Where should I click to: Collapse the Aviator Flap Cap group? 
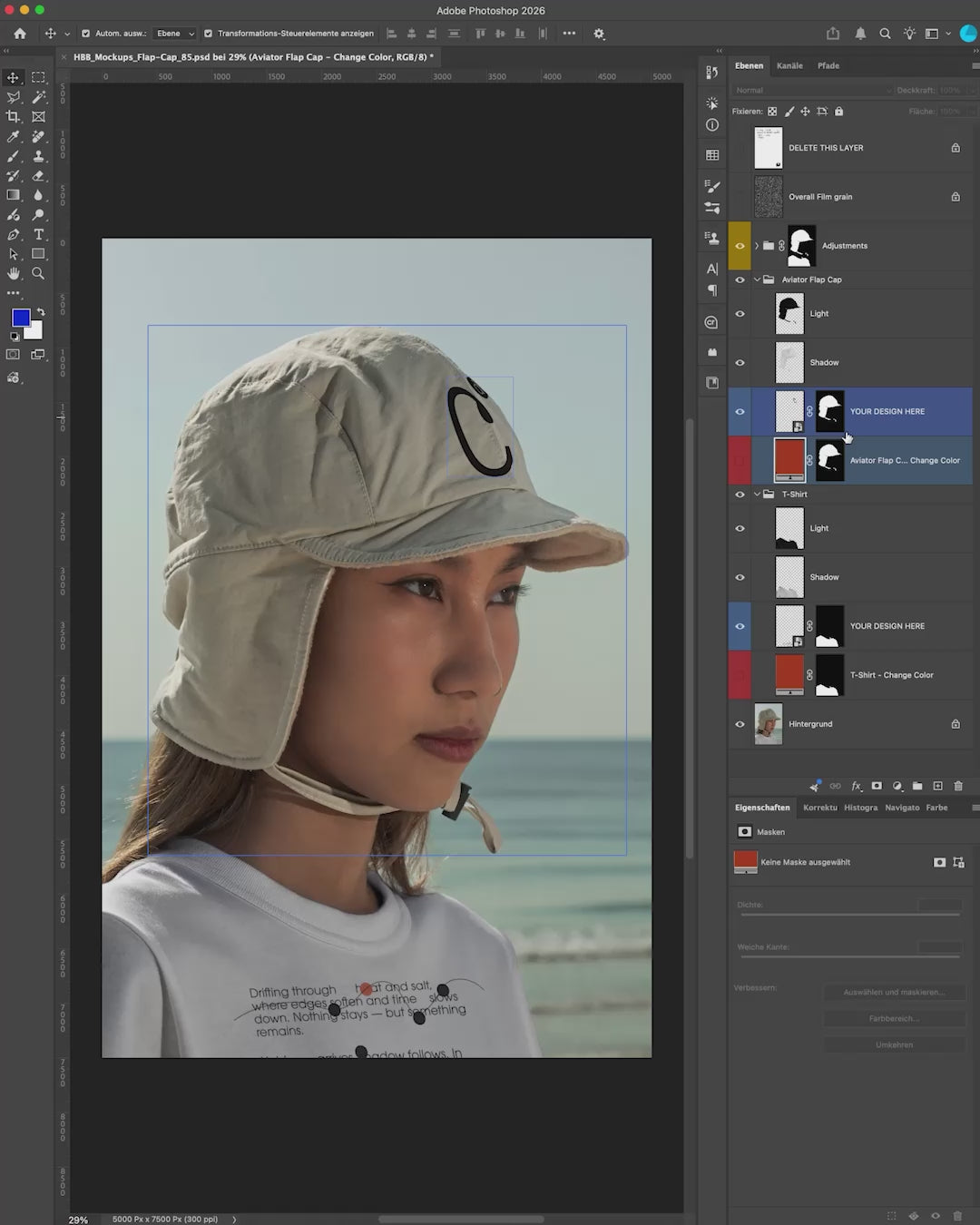coord(757,279)
